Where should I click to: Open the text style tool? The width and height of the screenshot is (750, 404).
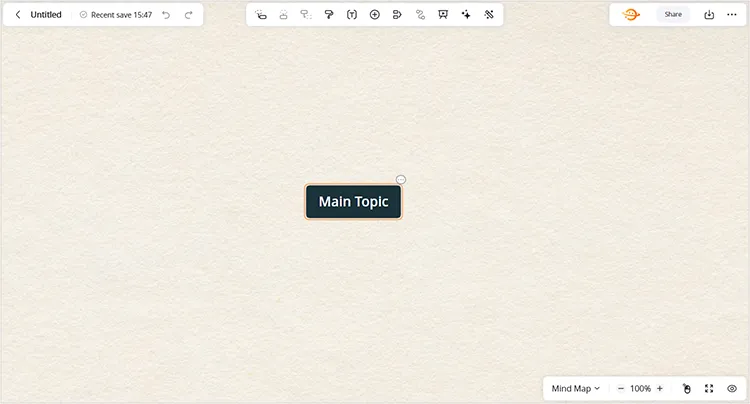(352, 15)
